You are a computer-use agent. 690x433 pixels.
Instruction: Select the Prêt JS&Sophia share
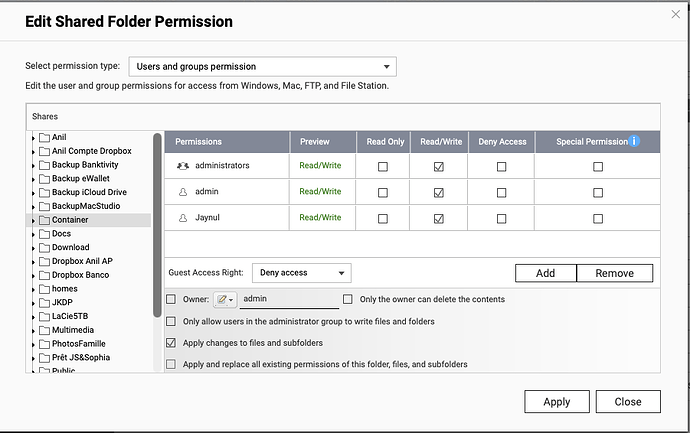(81, 357)
